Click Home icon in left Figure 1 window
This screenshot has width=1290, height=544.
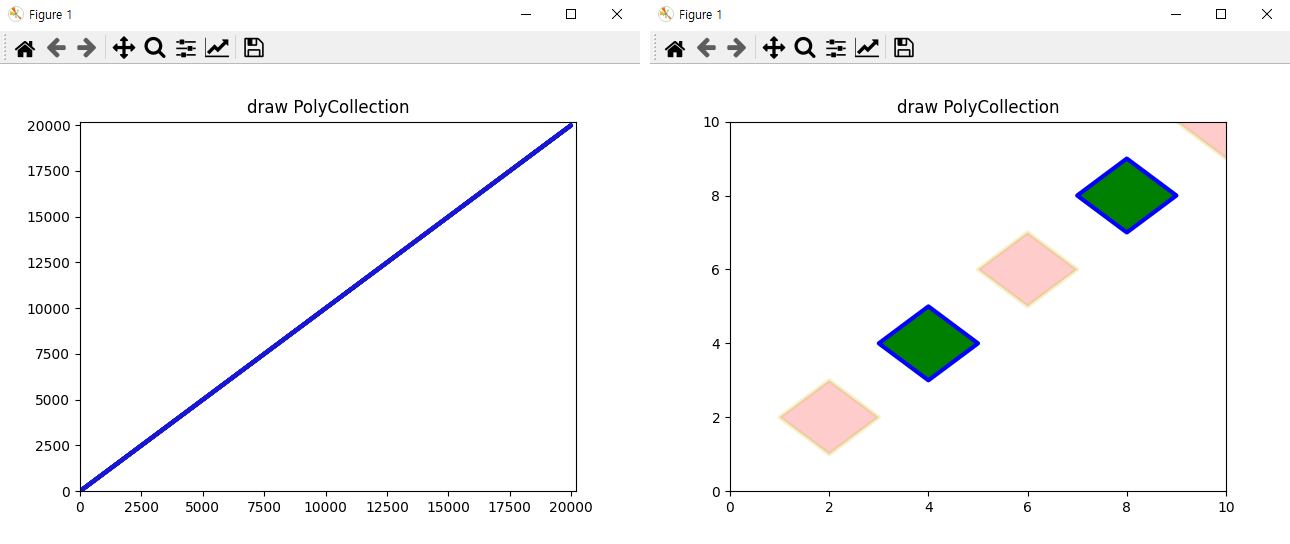25,48
